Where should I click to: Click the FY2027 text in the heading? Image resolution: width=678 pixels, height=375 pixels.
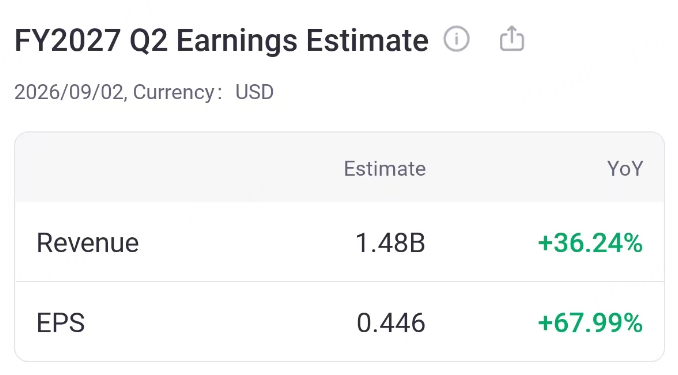[x=67, y=41]
